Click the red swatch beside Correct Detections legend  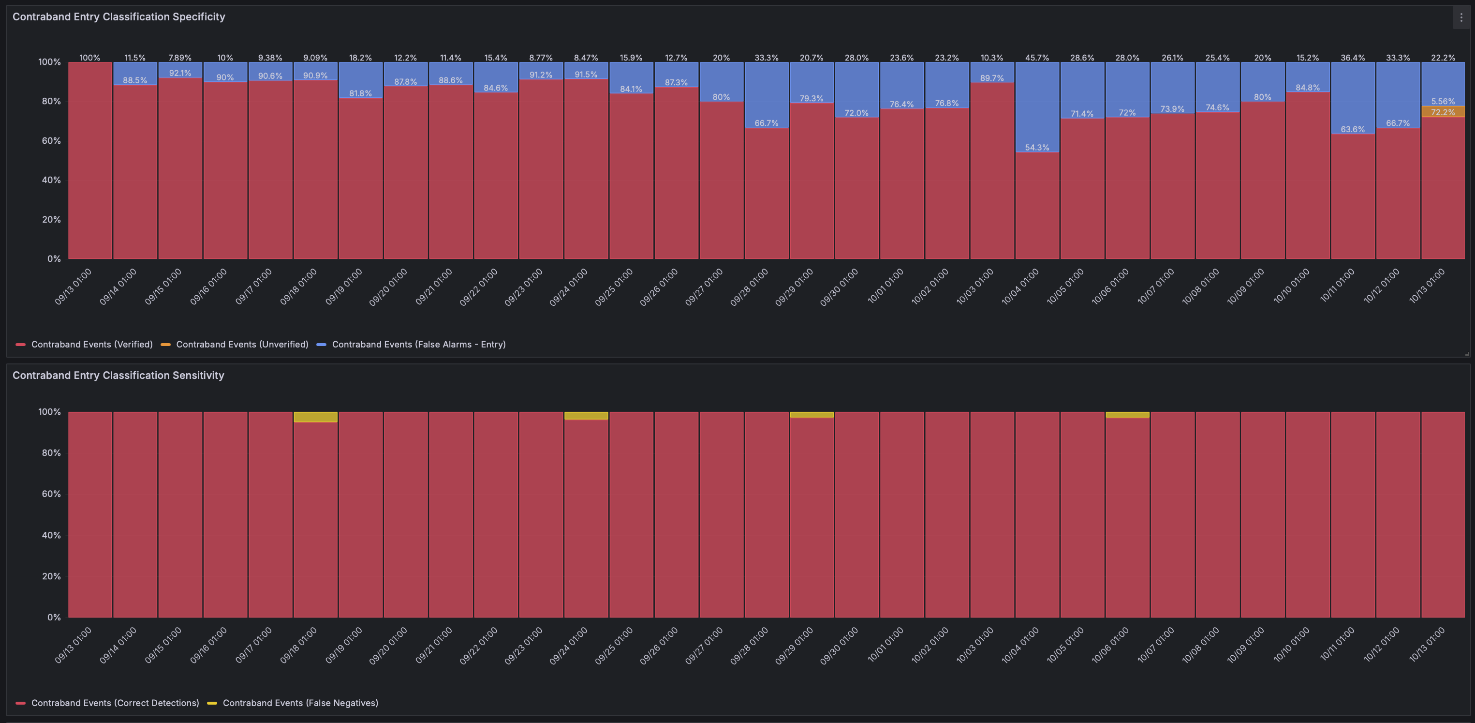pos(21,703)
